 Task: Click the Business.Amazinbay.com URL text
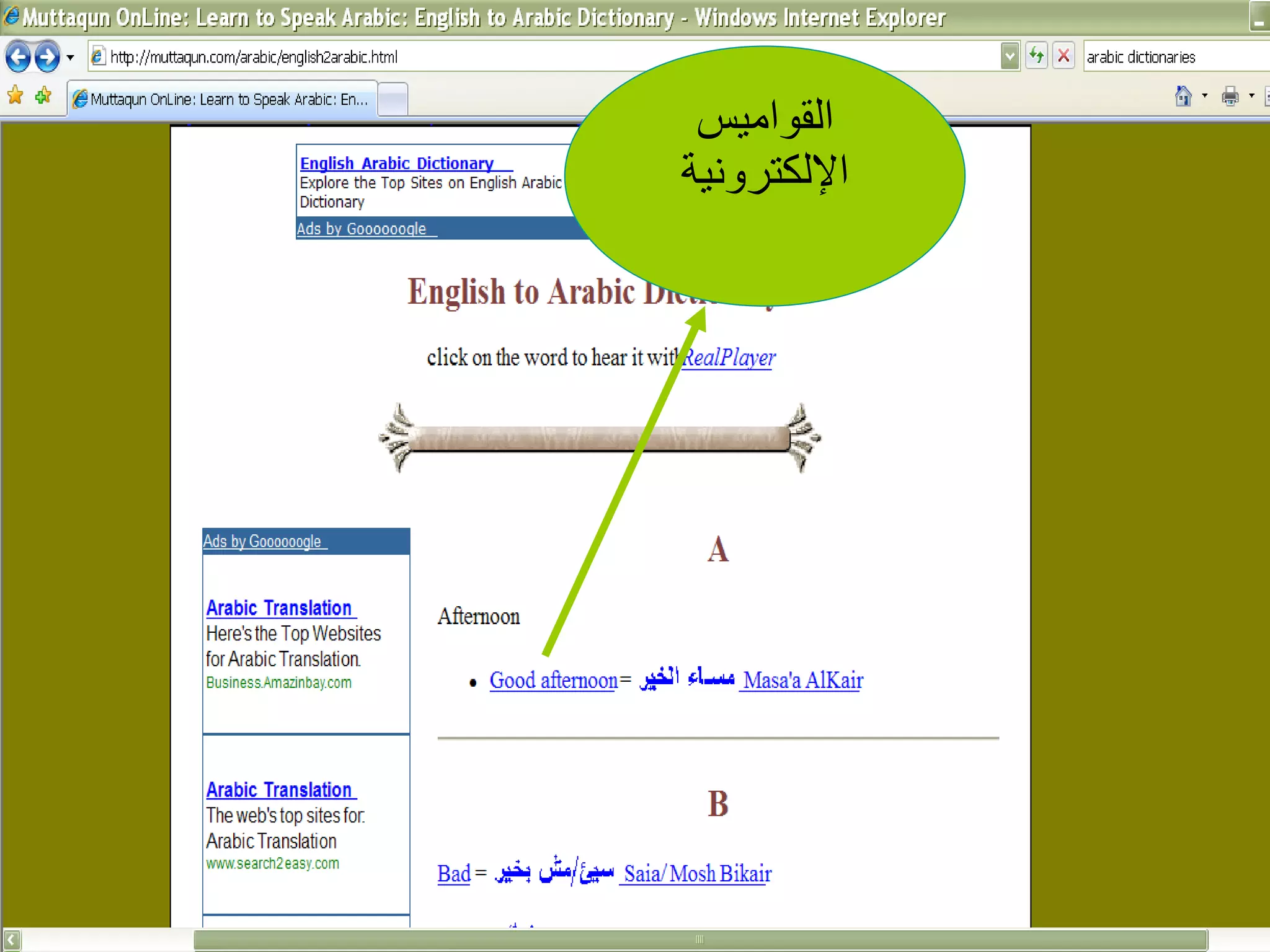(x=279, y=682)
